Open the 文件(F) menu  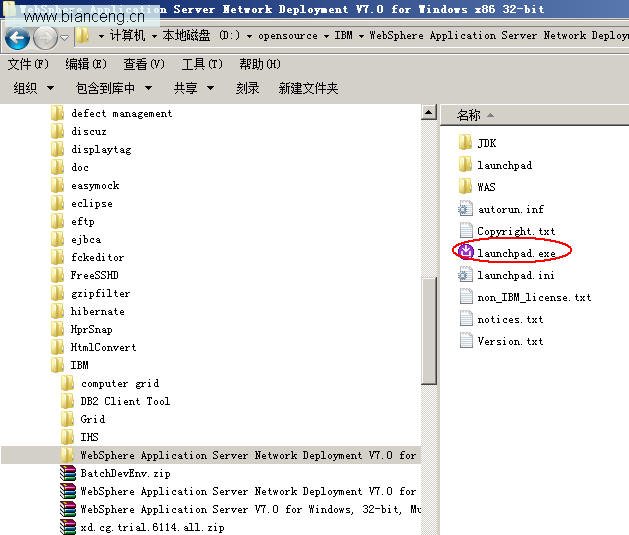pos(28,64)
